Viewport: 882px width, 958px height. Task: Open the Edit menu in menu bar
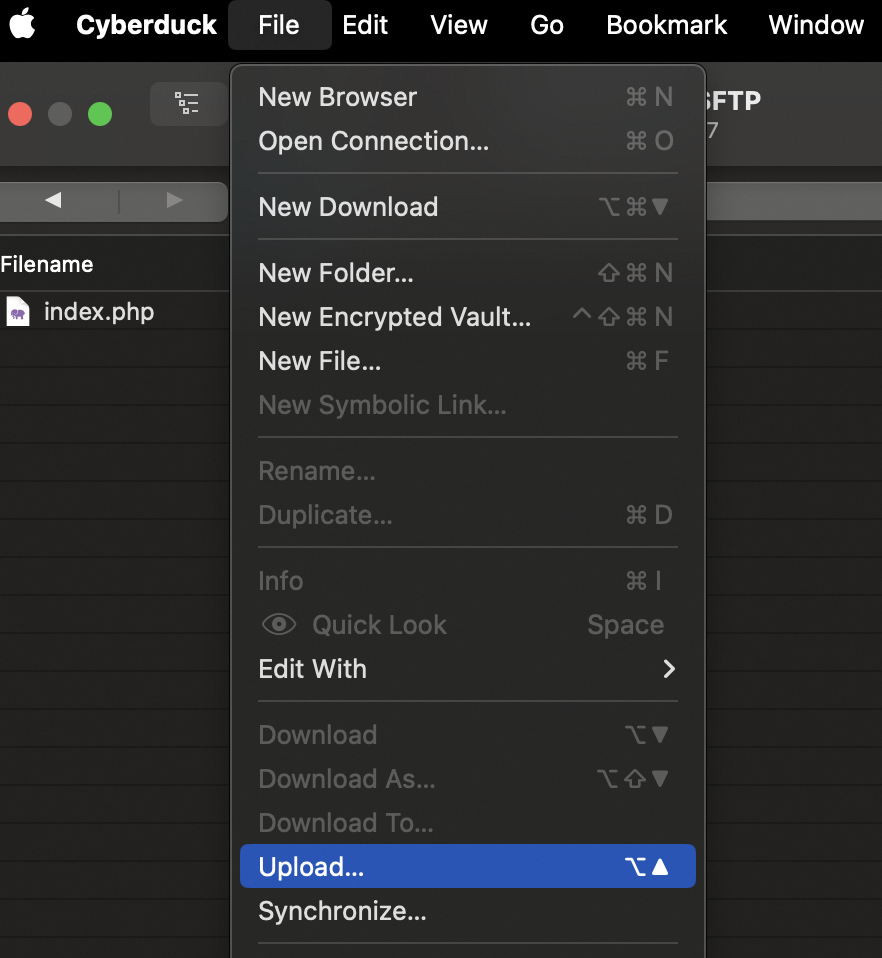click(365, 25)
